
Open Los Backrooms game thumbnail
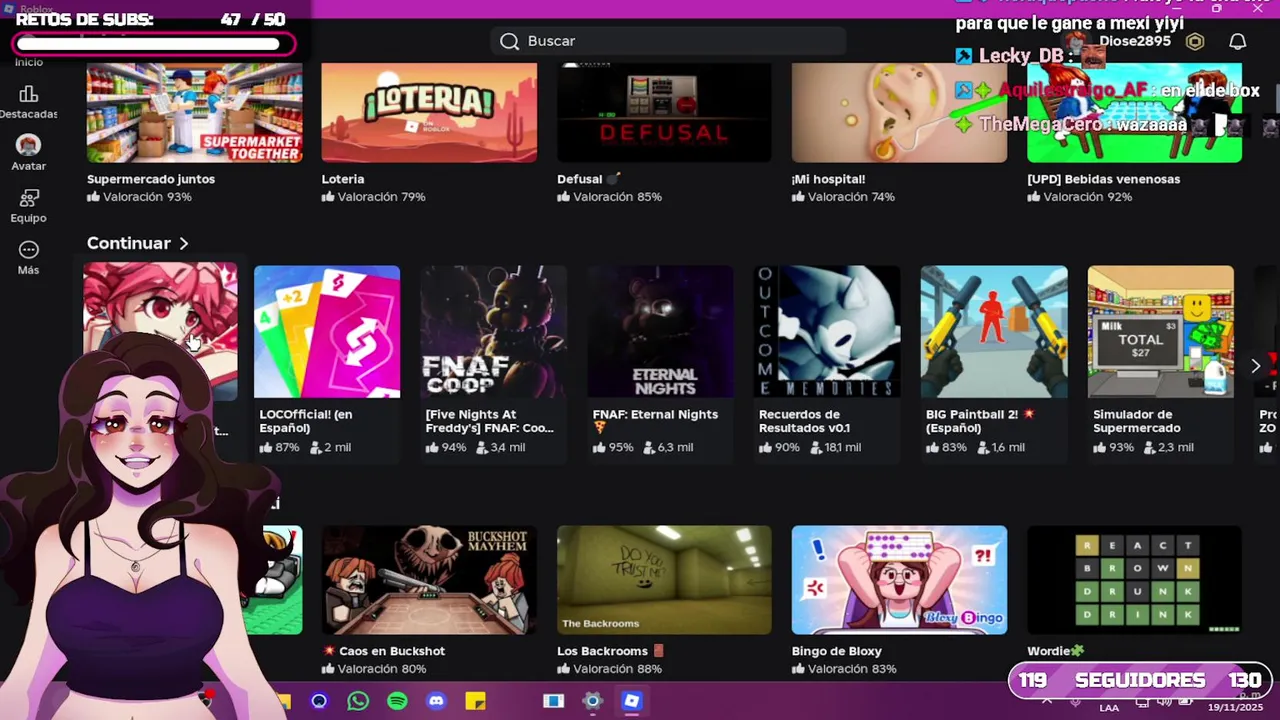point(664,580)
